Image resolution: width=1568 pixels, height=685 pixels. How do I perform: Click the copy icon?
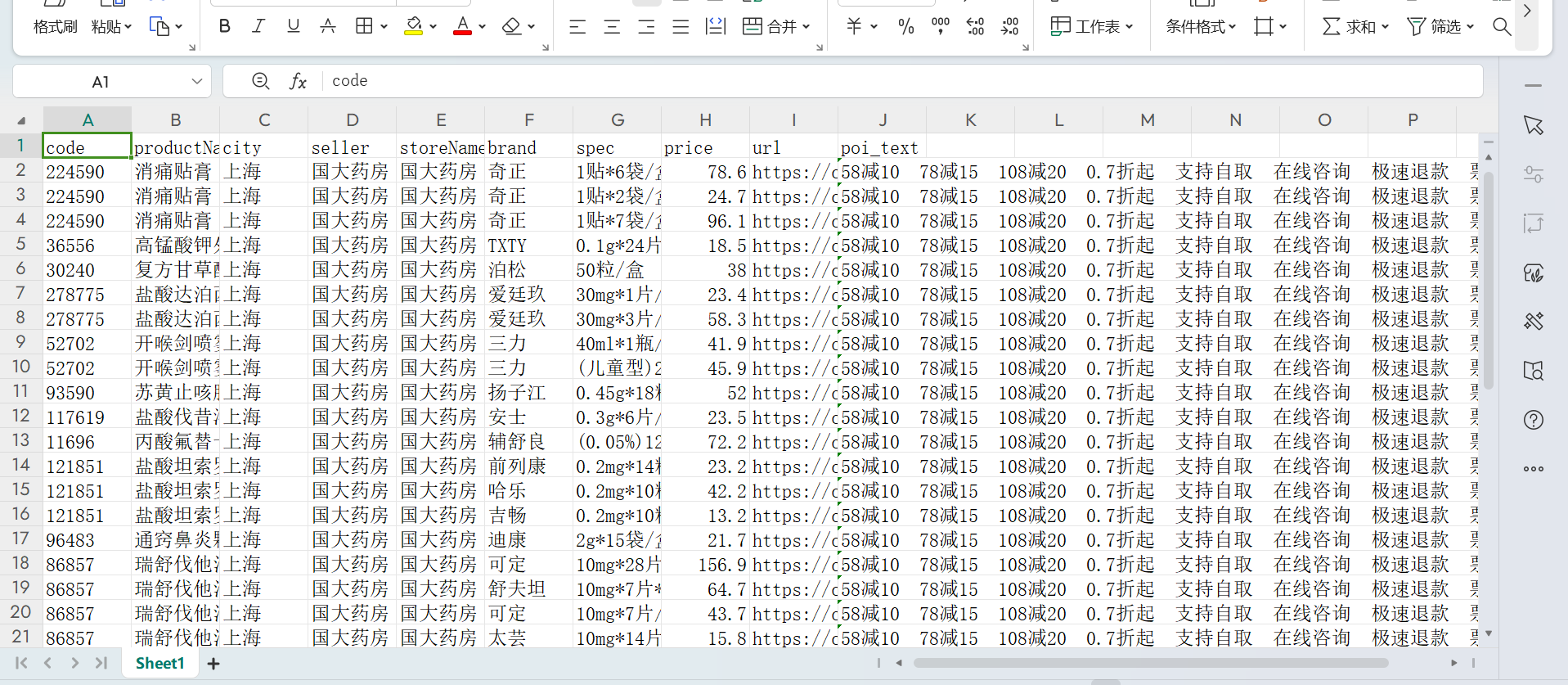(159, 27)
